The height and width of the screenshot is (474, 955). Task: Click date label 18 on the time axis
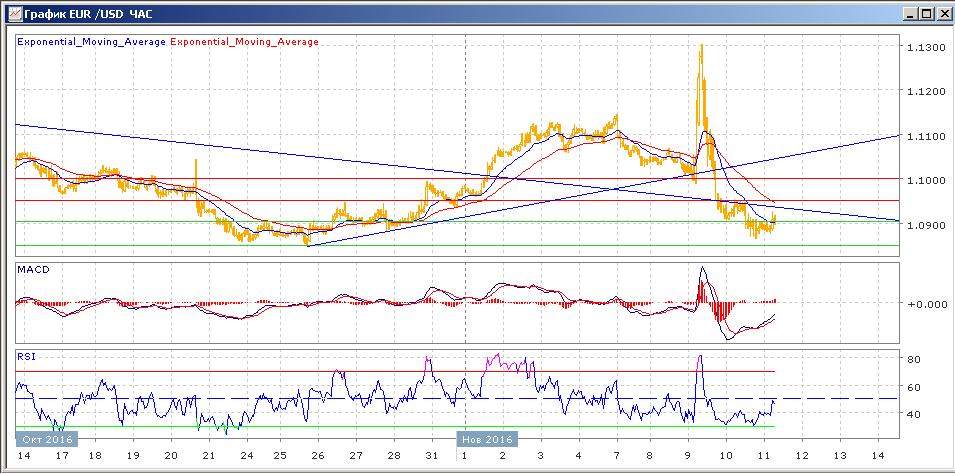click(95, 456)
